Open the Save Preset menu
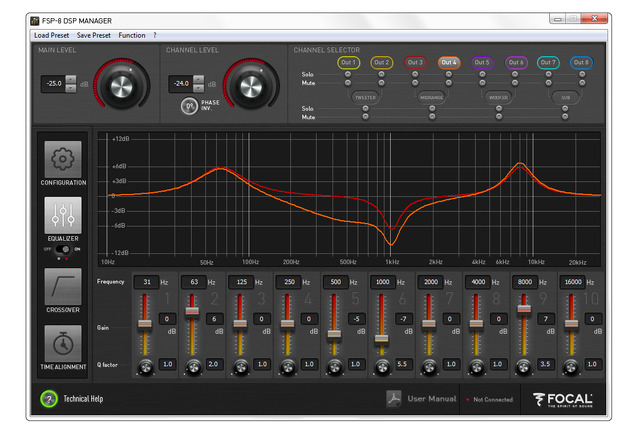This screenshot has width=640, height=426. [93, 35]
